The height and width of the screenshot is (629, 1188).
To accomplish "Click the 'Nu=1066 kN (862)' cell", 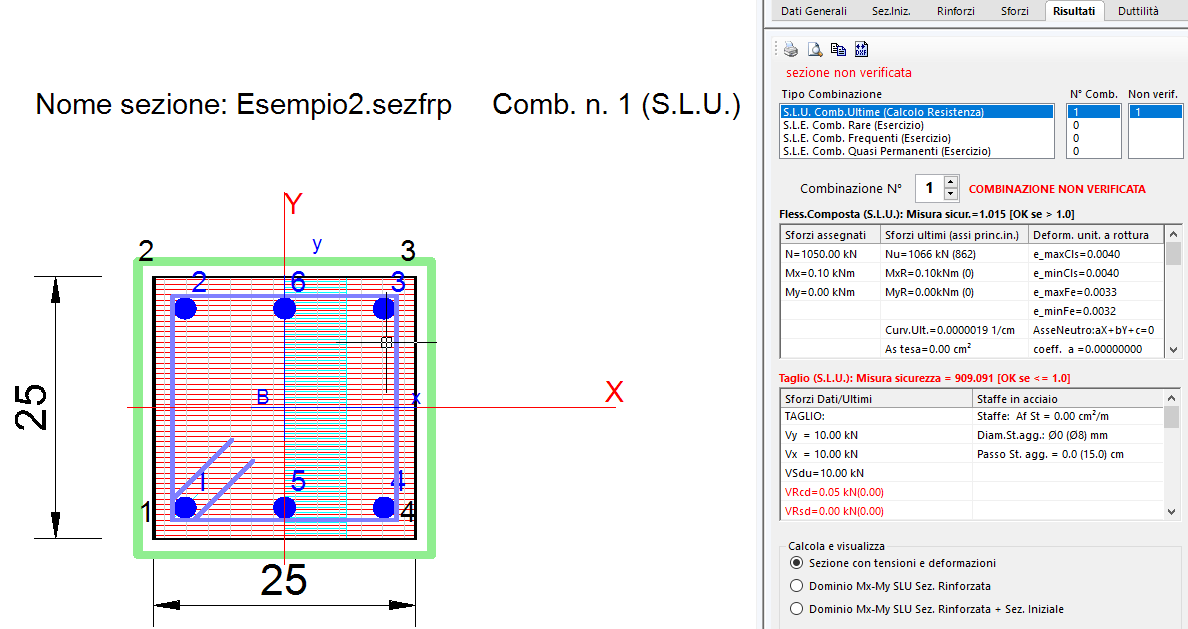I will pyautogui.click(x=954, y=254).
